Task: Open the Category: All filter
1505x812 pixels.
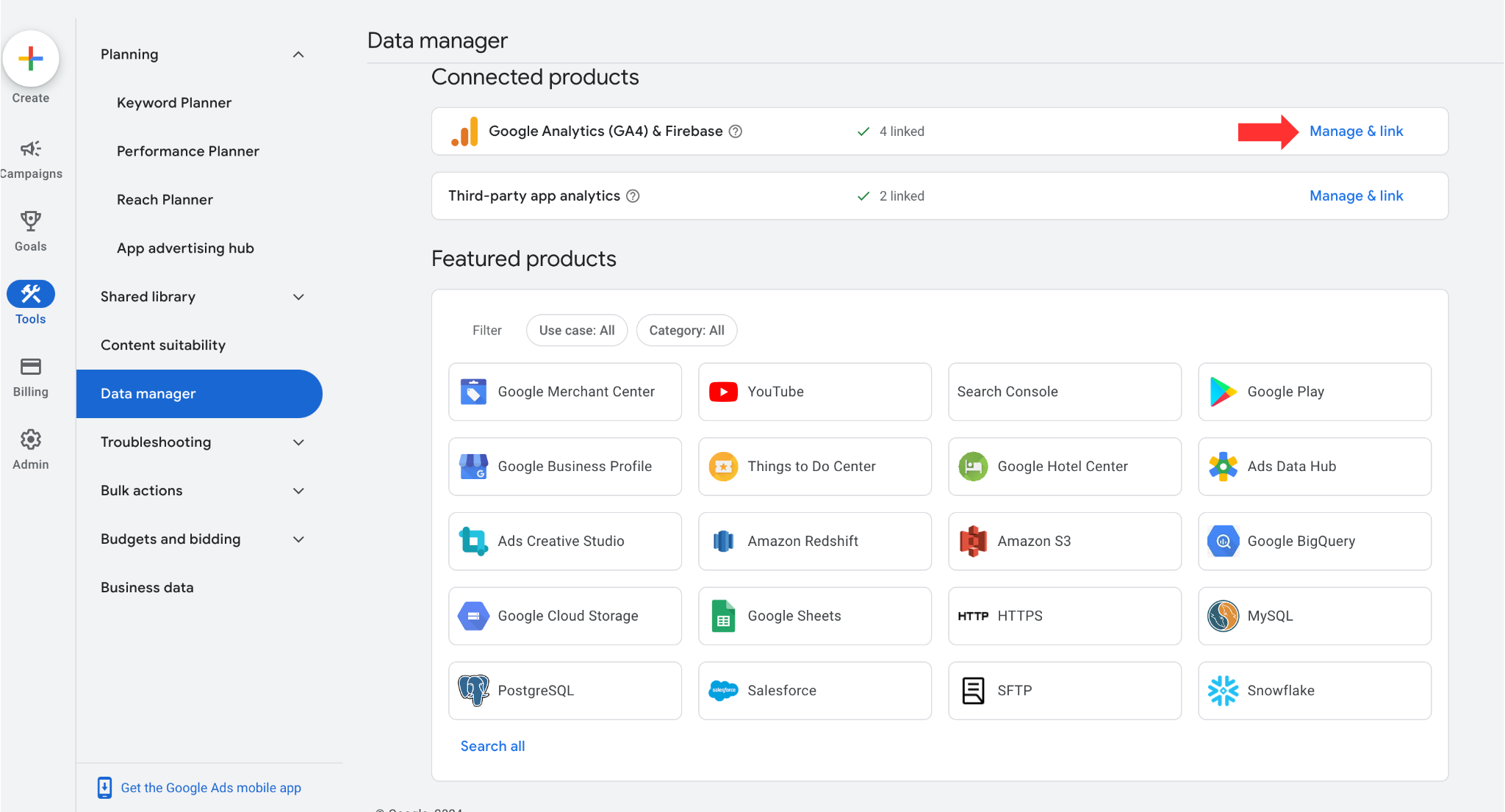Action: coord(686,331)
